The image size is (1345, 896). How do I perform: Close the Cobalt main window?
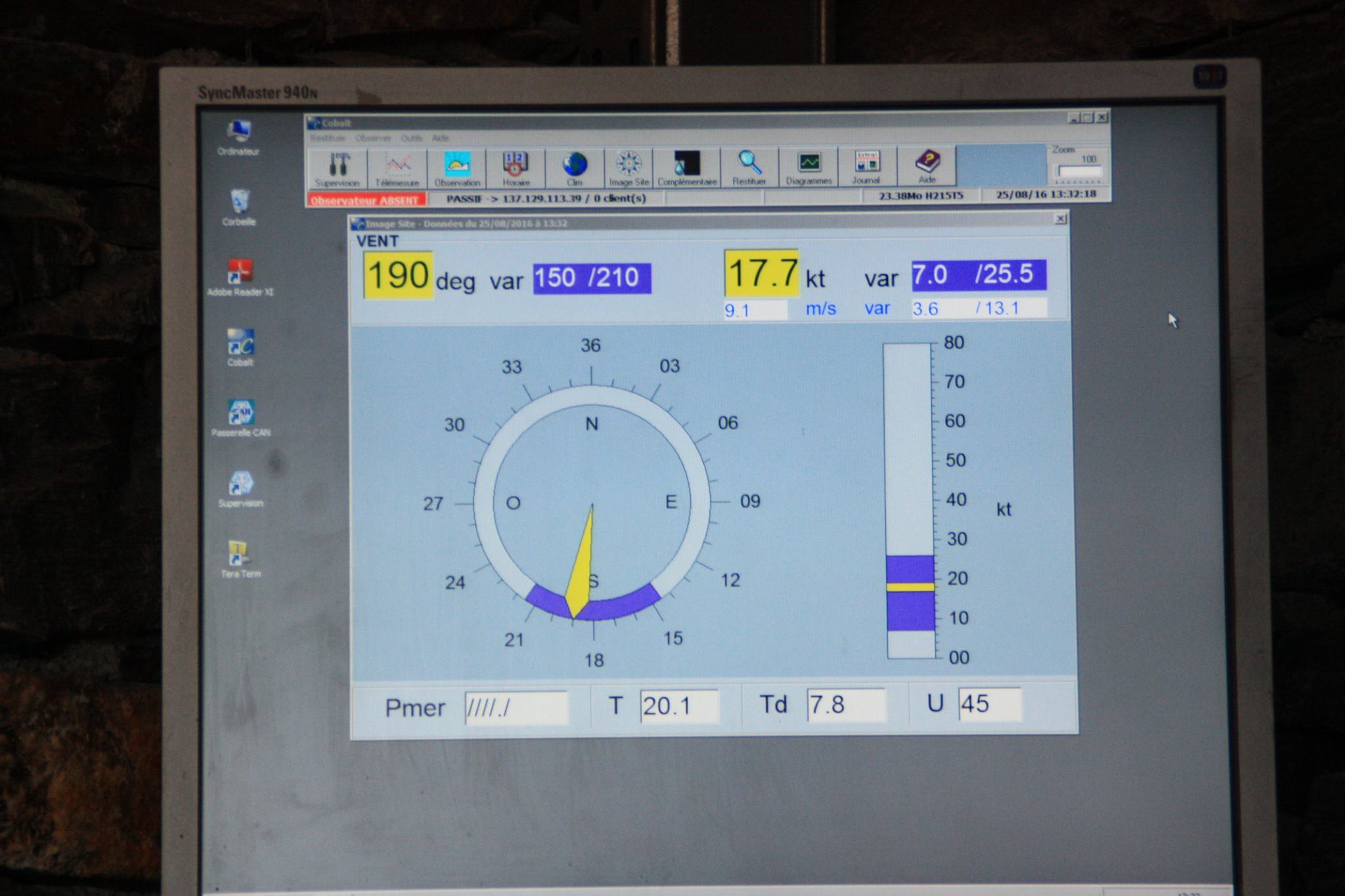tap(1102, 117)
